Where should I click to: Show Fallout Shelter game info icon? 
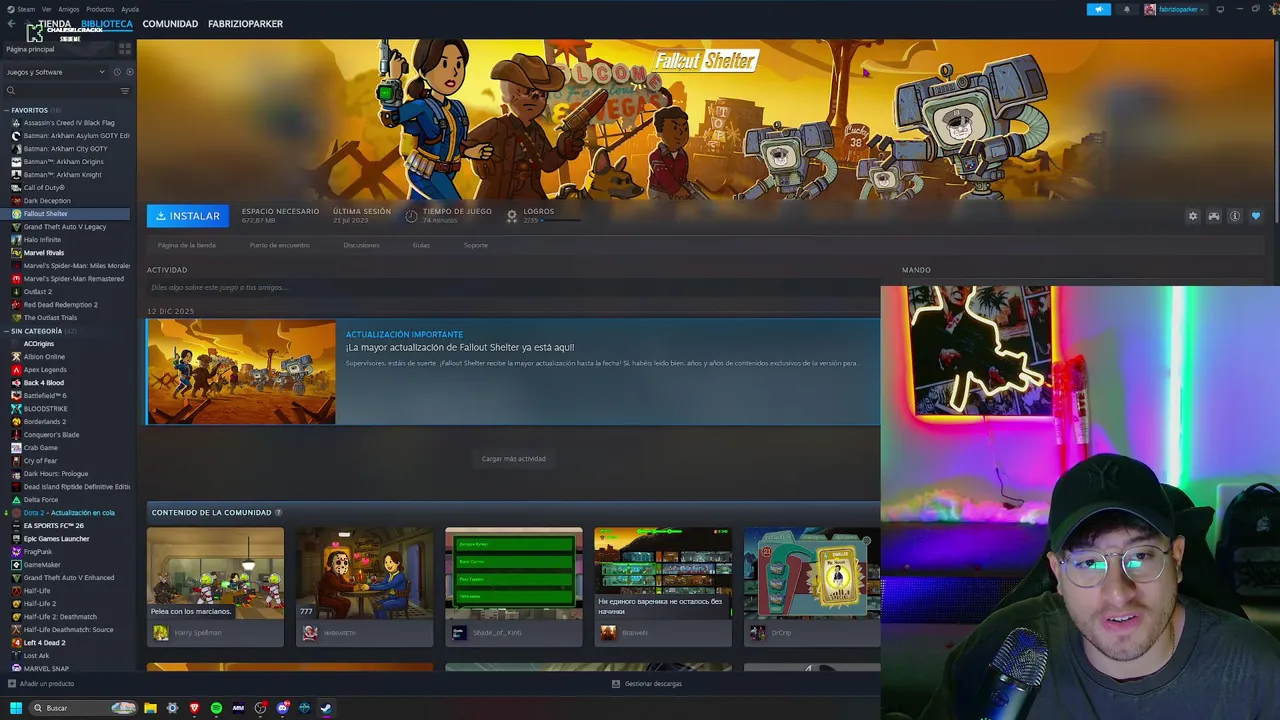tap(1235, 216)
